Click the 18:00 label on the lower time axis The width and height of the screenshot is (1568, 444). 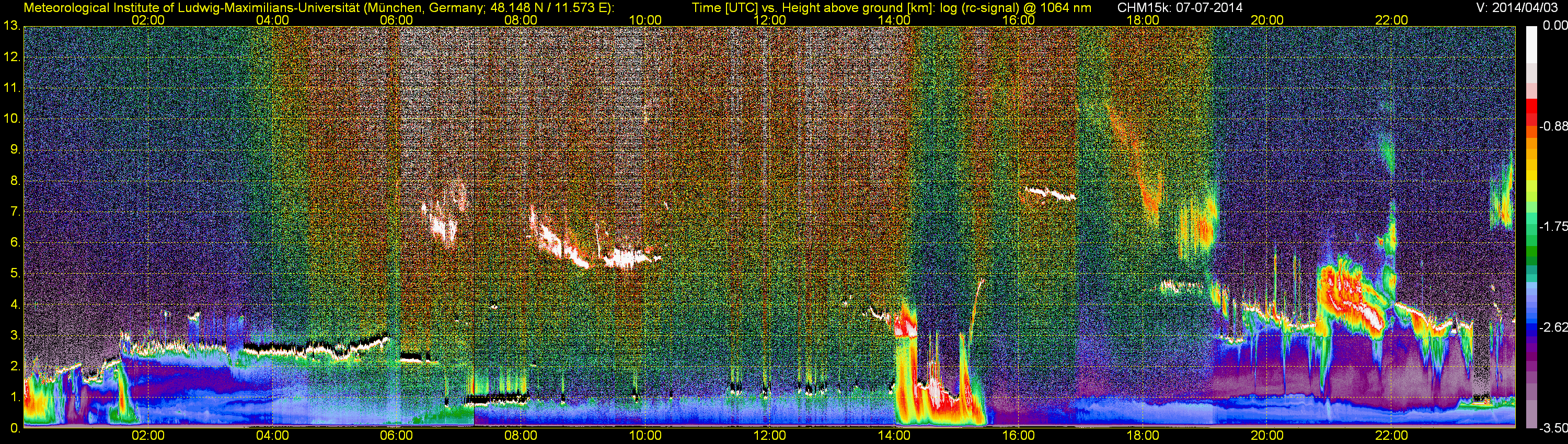coord(1143,436)
